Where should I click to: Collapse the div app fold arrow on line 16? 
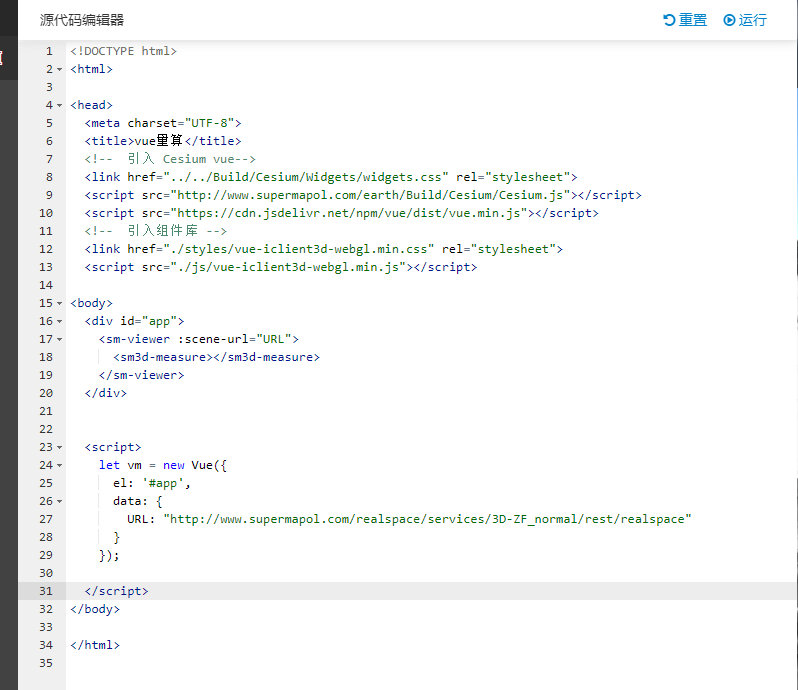[x=60, y=321]
